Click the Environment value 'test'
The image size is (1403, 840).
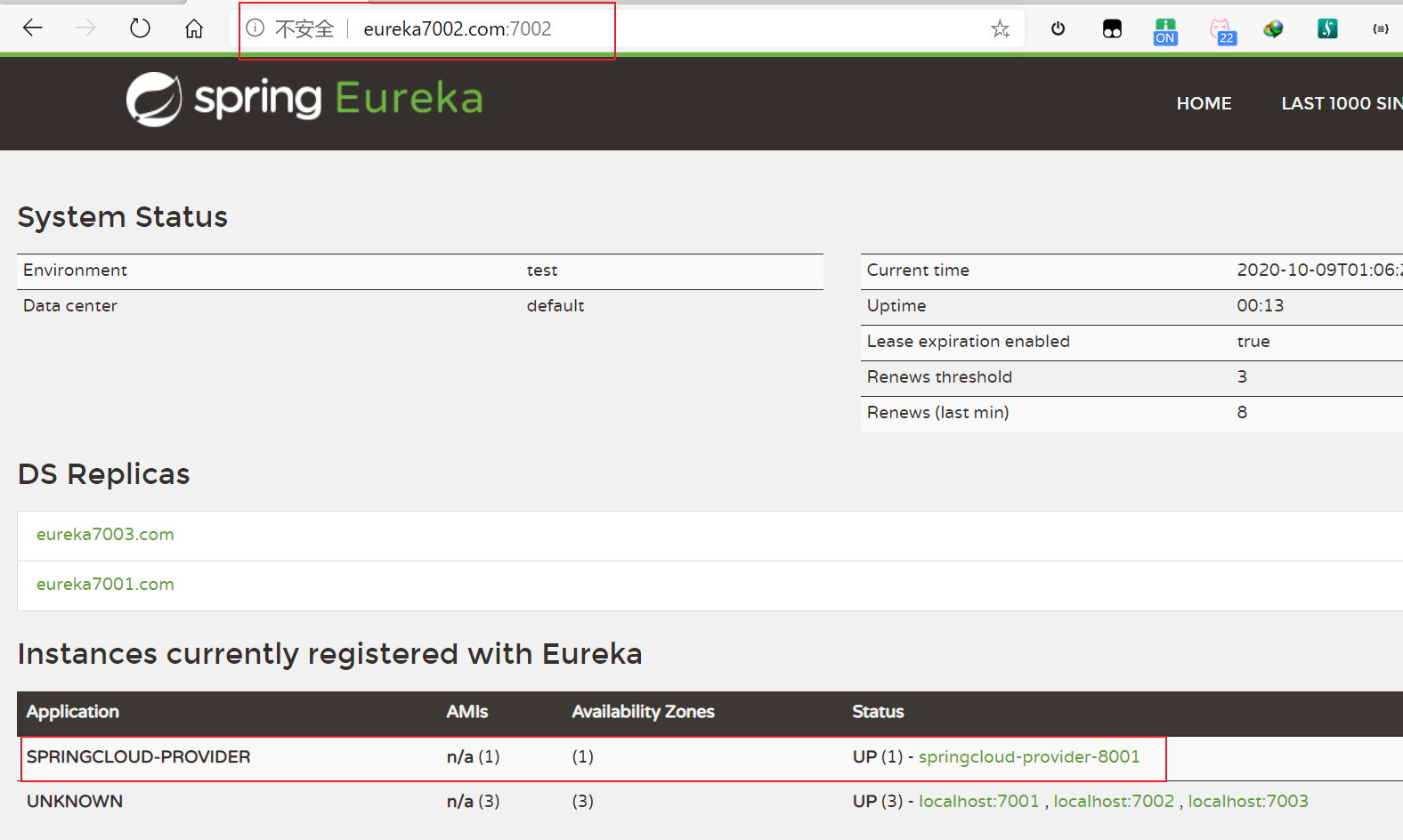point(542,271)
